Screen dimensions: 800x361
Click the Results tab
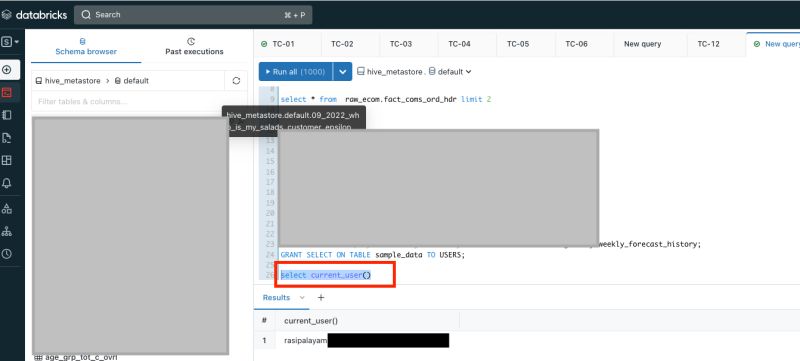(276, 297)
